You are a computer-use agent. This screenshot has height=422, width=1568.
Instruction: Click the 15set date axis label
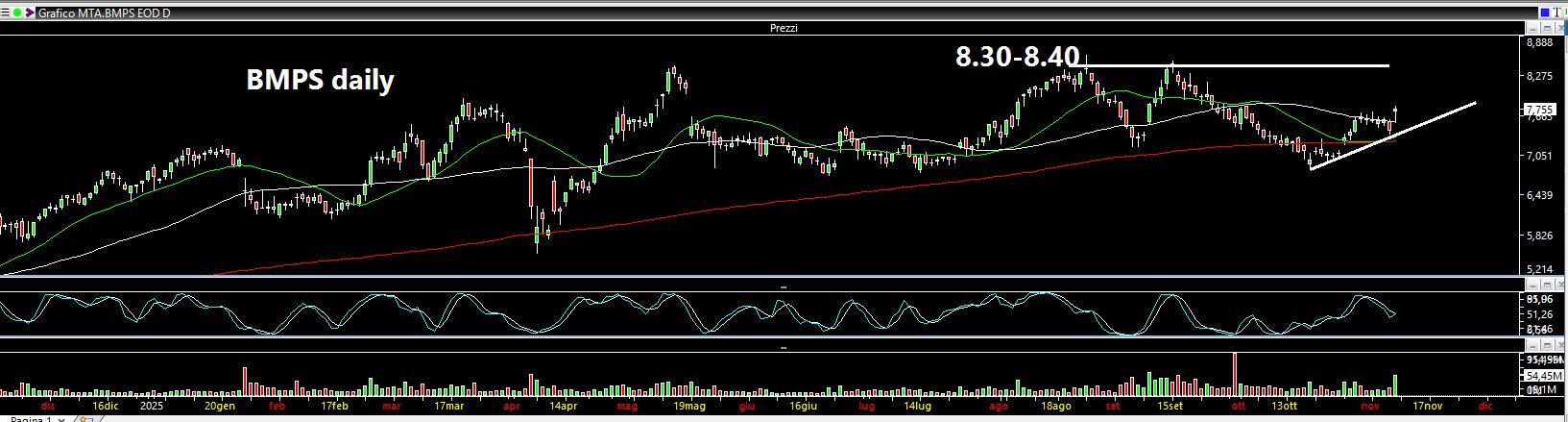point(1170,407)
